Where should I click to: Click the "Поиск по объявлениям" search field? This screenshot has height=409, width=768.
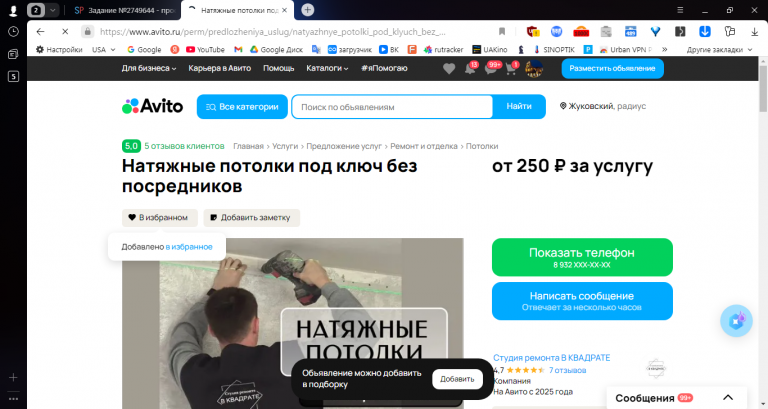pyautogui.click(x=392, y=107)
